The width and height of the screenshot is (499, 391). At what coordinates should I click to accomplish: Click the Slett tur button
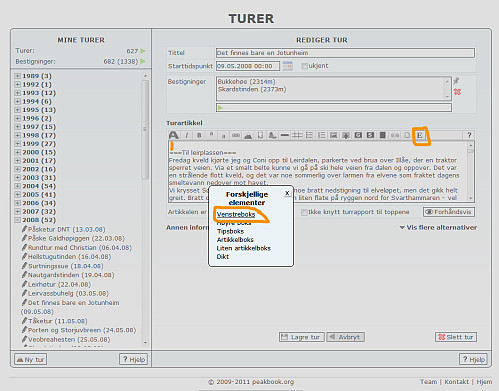click(x=456, y=337)
